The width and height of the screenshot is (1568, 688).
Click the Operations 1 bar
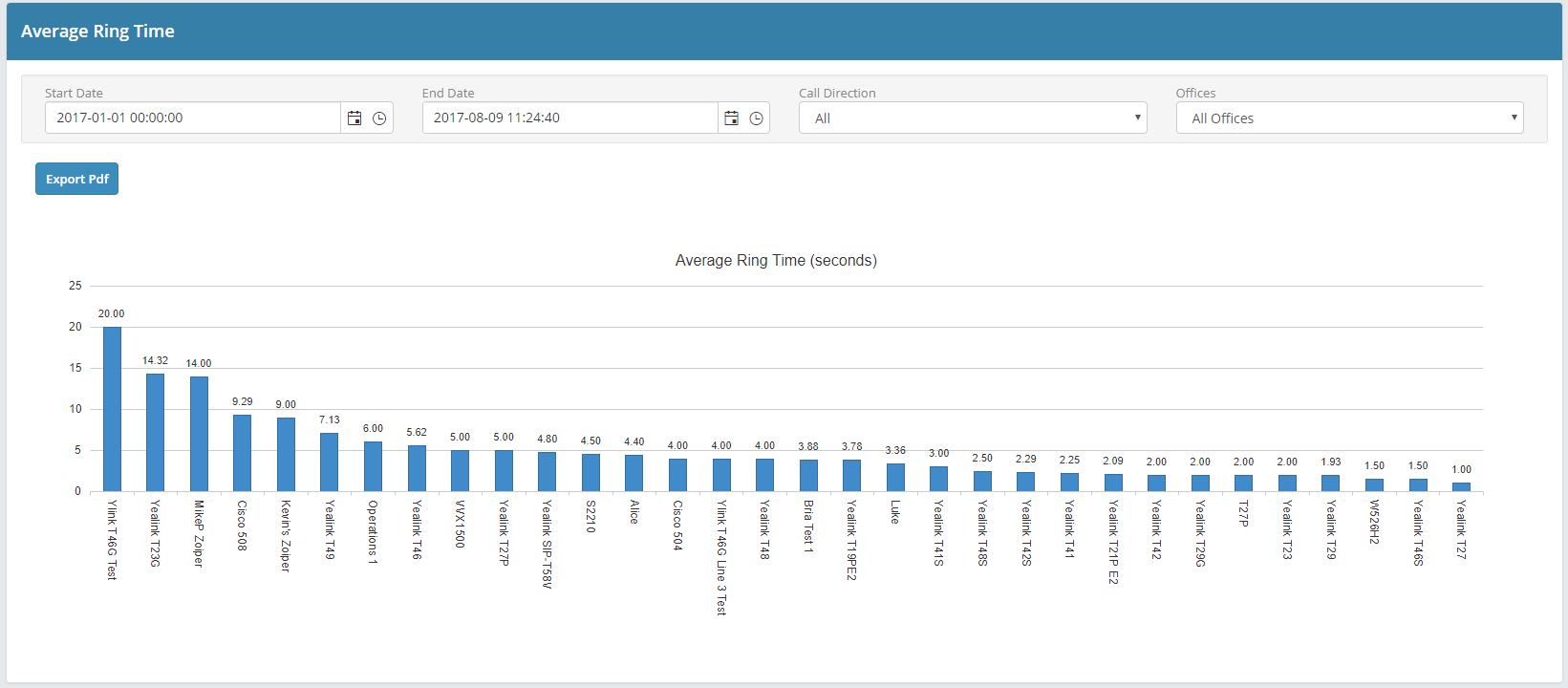pyautogui.click(x=373, y=466)
